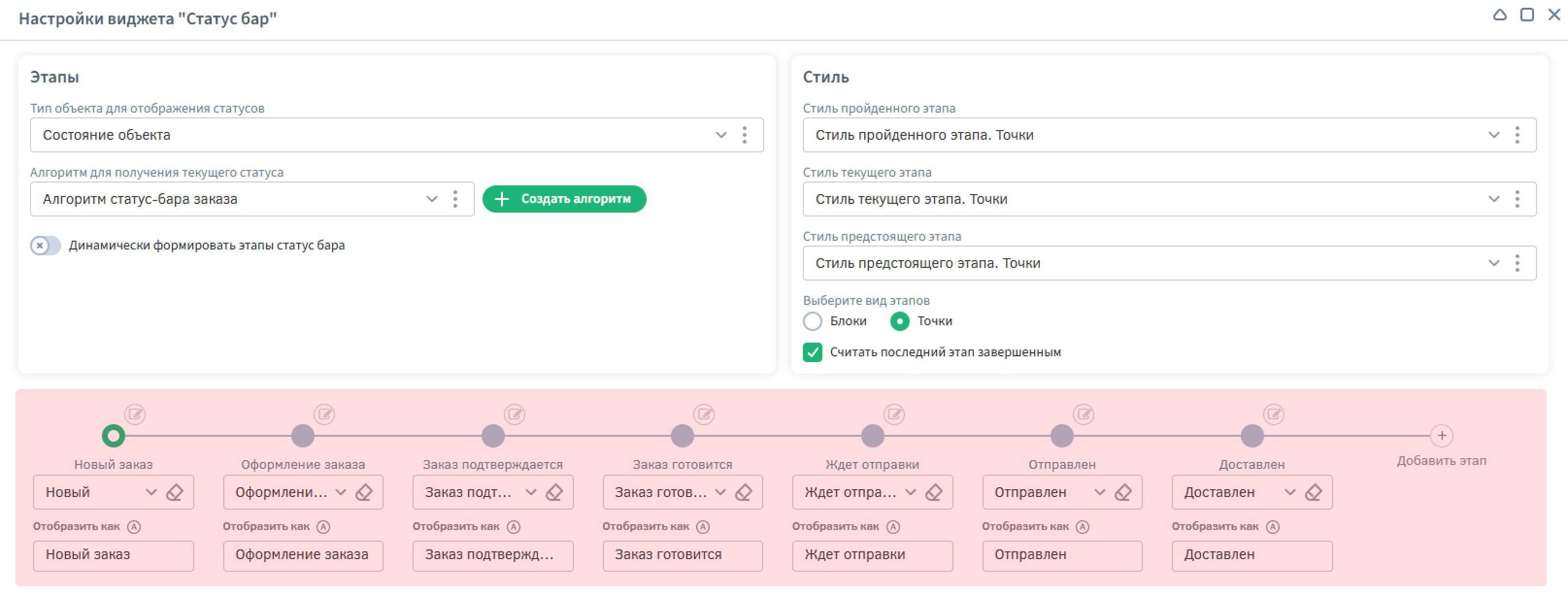Image resolution: width=1568 pixels, height=596 pixels.
Task: Open "Алгоритм статус-бара заказа" dropdown
Action: (x=431, y=199)
